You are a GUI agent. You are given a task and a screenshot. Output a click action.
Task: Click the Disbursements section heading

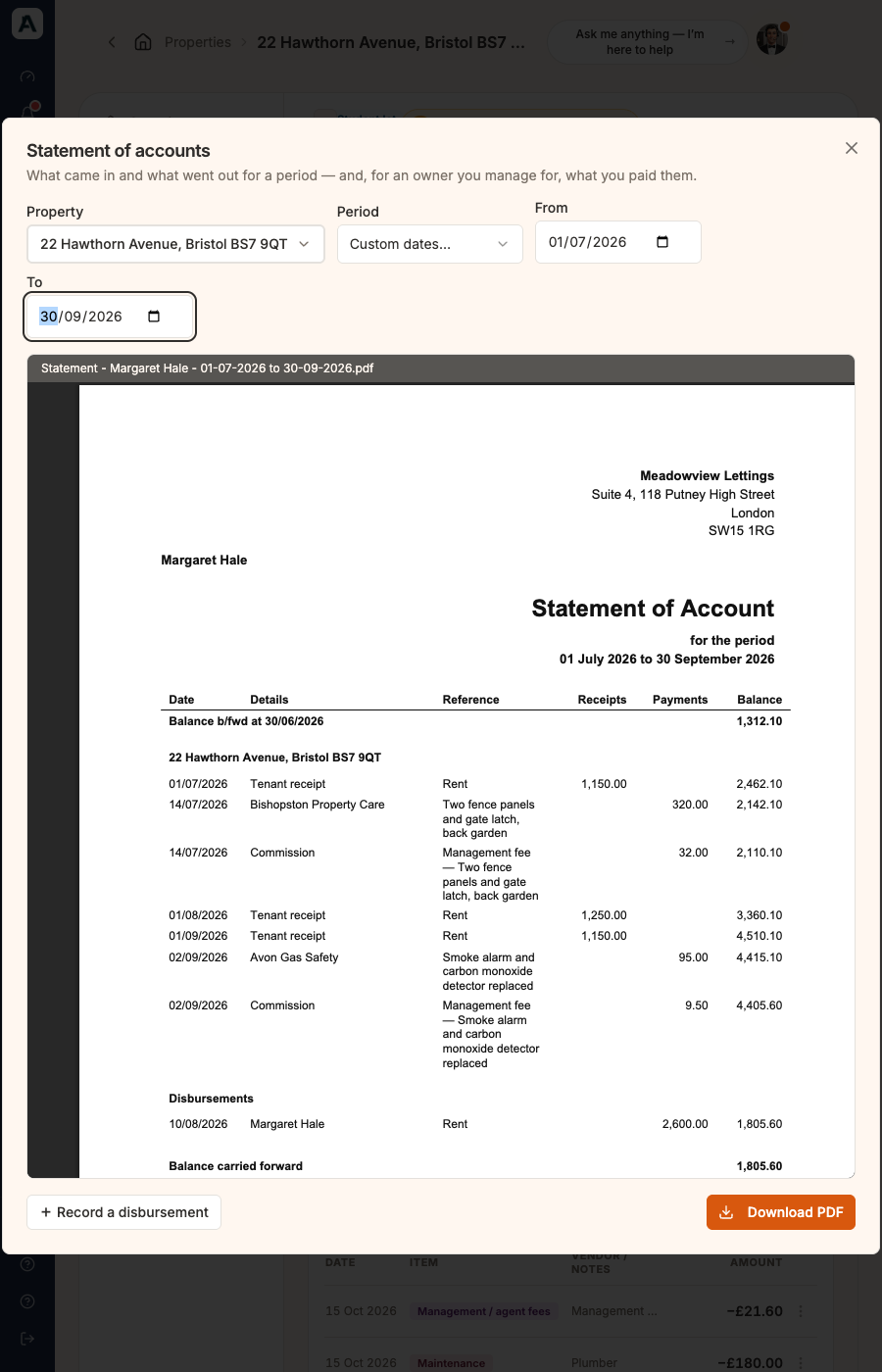[x=211, y=1099]
